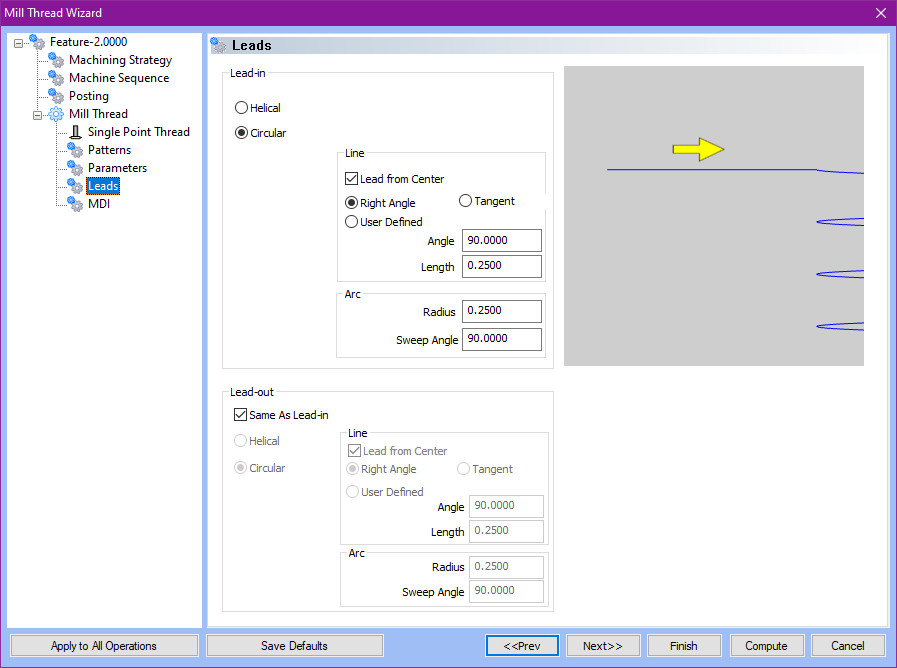Click the Mill Thread gear icon

(x=56, y=114)
